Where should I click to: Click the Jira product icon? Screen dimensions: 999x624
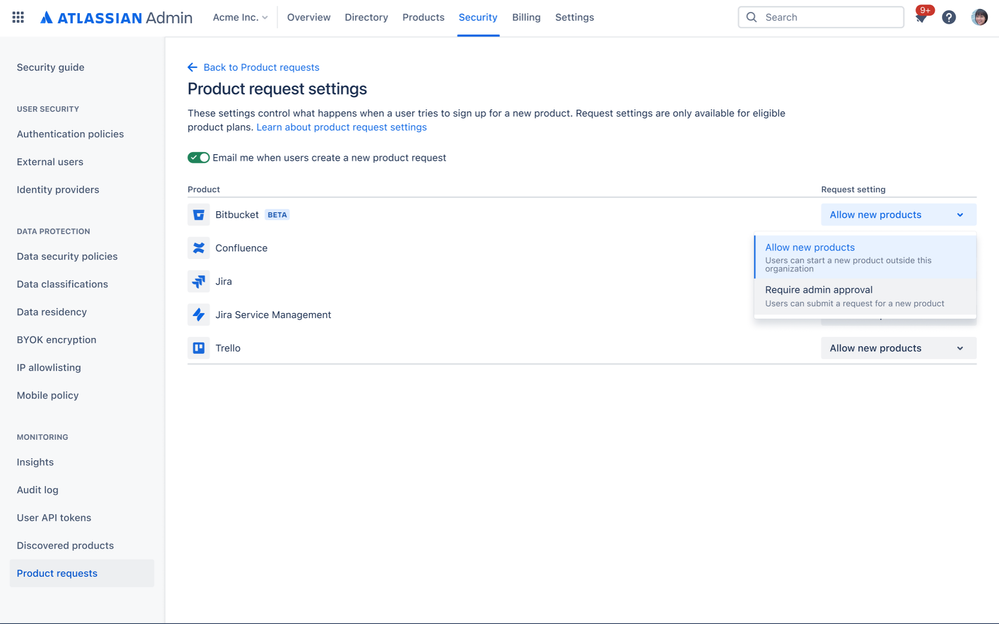pyautogui.click(x=199, y=281)
